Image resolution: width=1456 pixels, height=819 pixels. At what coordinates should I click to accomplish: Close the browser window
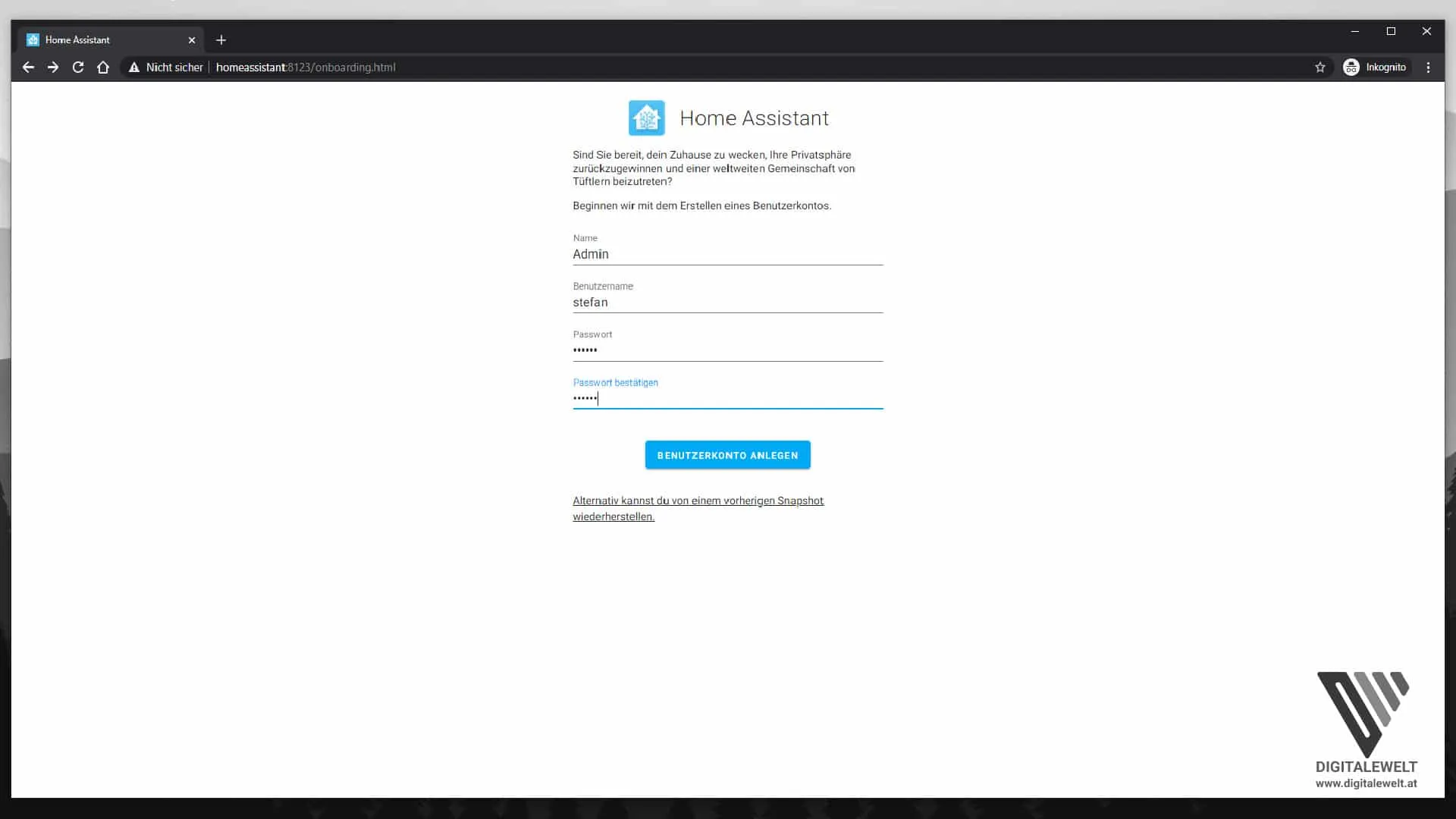(x=1426, y=31)
